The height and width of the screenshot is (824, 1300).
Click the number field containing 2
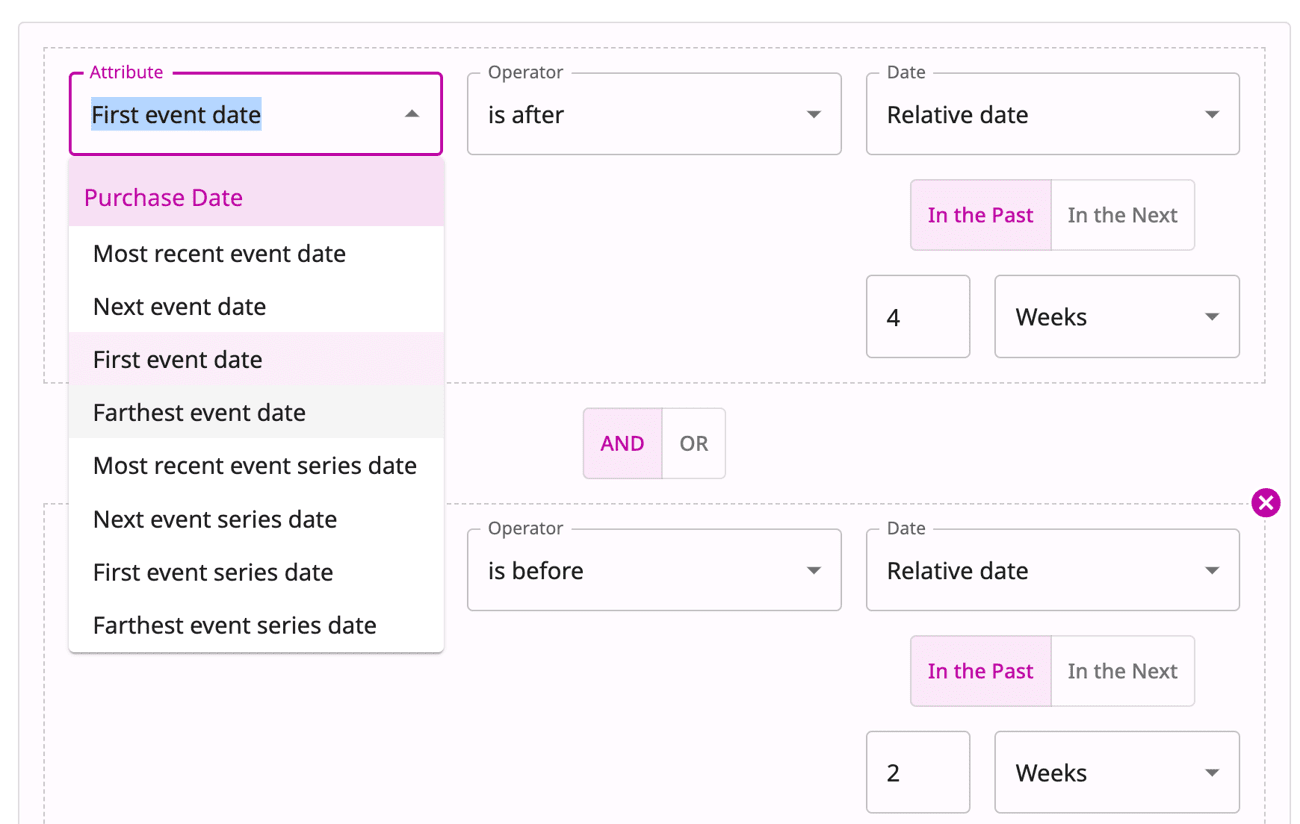tap(917, 773)
